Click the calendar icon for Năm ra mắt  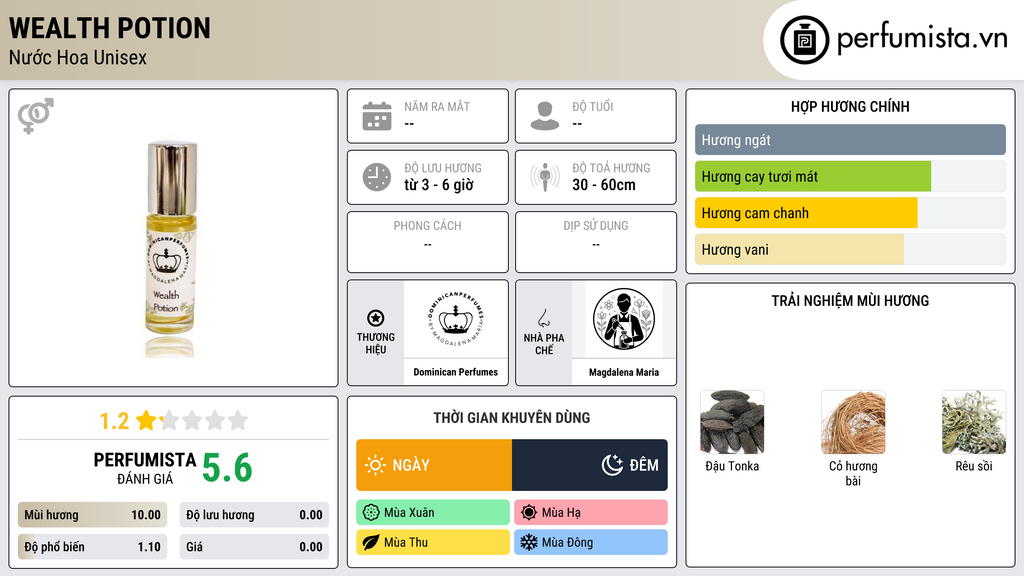click(x=377, y=116)
